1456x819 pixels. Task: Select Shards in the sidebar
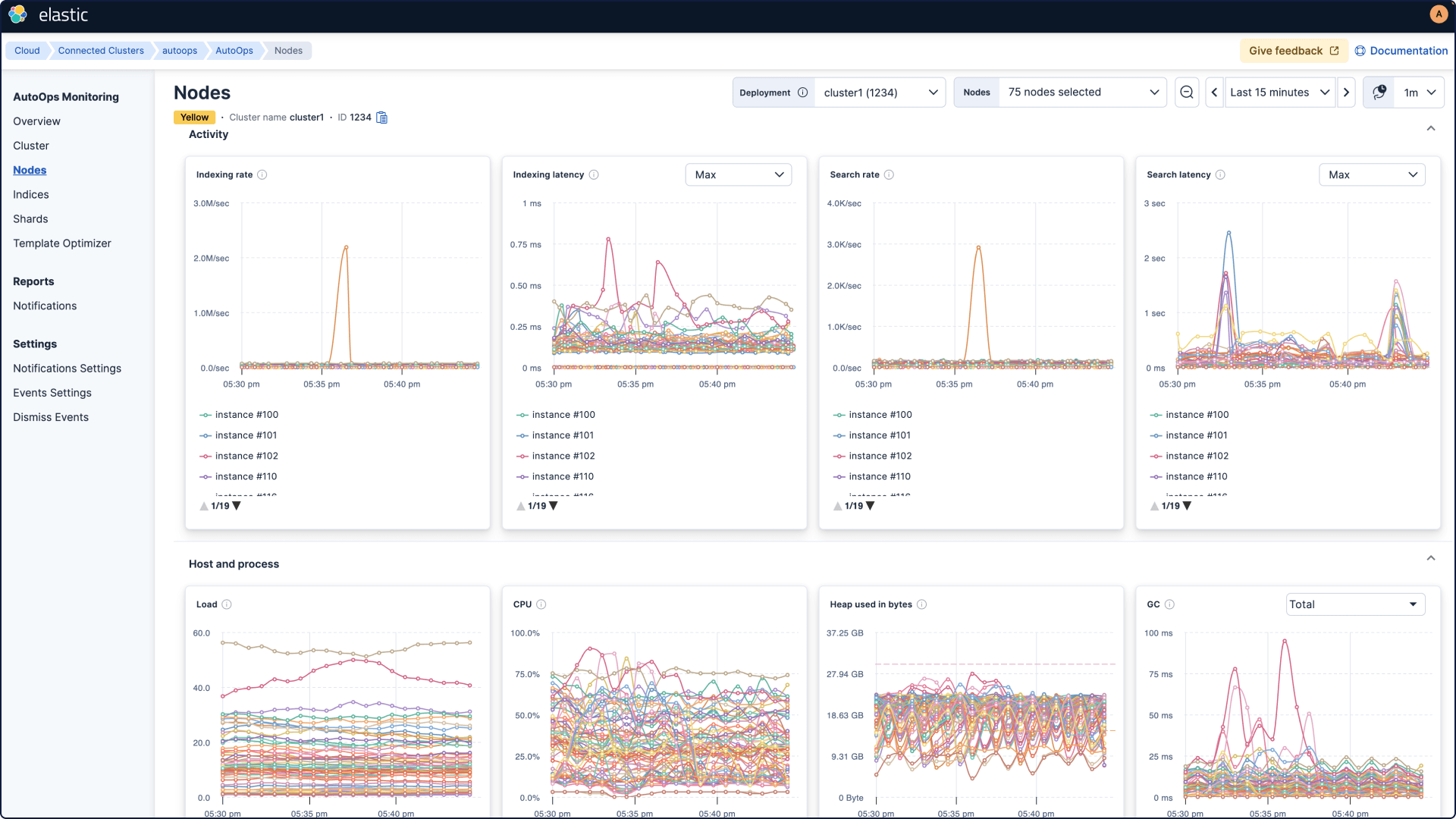[30, 219]
